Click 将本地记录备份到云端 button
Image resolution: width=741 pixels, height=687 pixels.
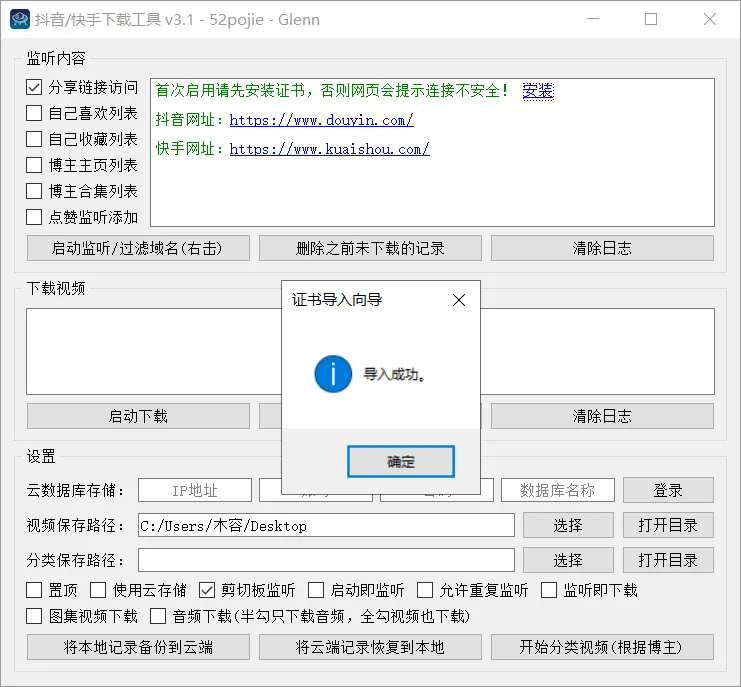(138, 647)
